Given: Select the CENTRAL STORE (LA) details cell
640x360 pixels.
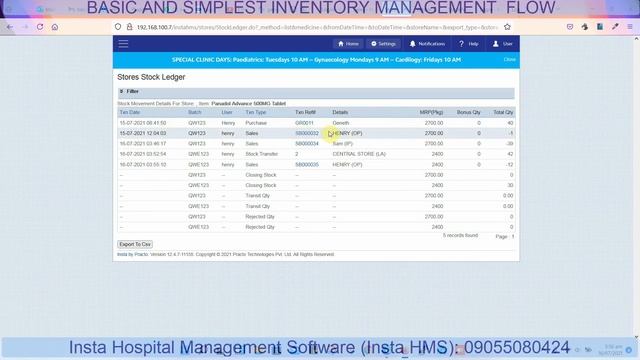Looking at the screenshot, I should coord(359,154).
